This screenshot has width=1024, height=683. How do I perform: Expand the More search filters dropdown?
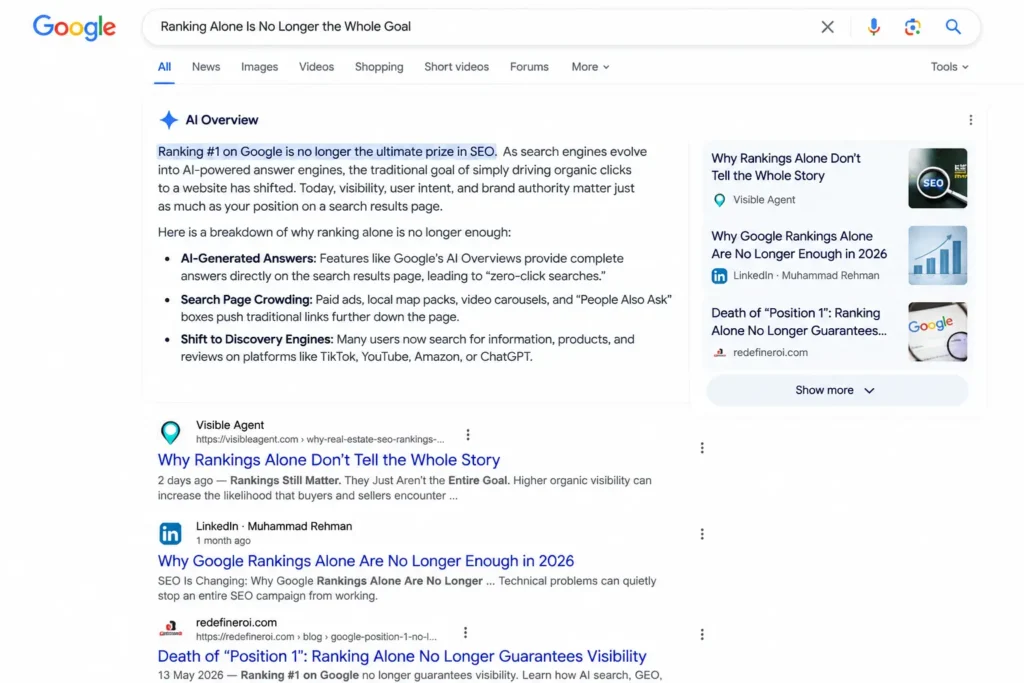pyautogui.click(x=590, y=67)
